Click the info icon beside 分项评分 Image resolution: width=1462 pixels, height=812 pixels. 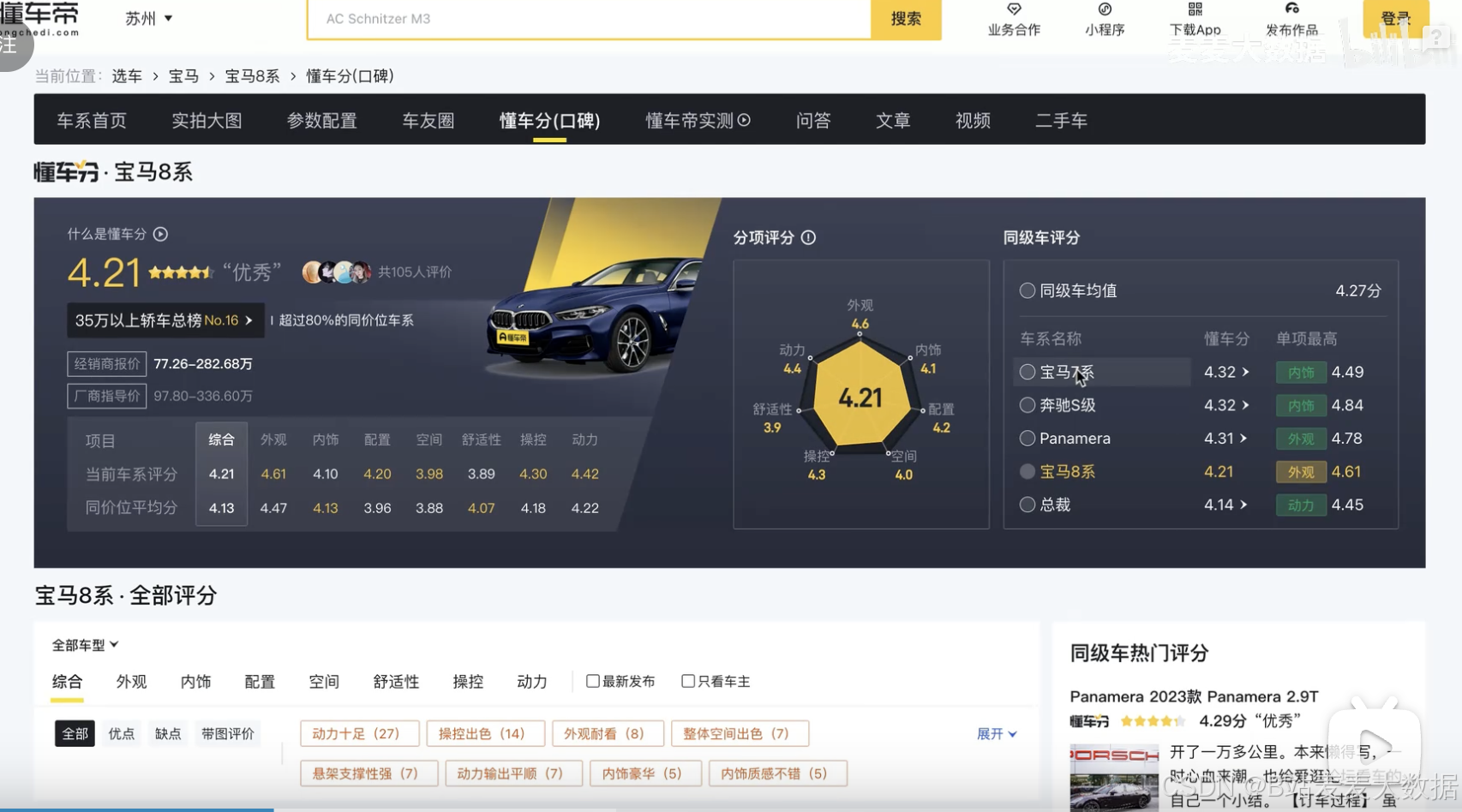tap(808, 237)
